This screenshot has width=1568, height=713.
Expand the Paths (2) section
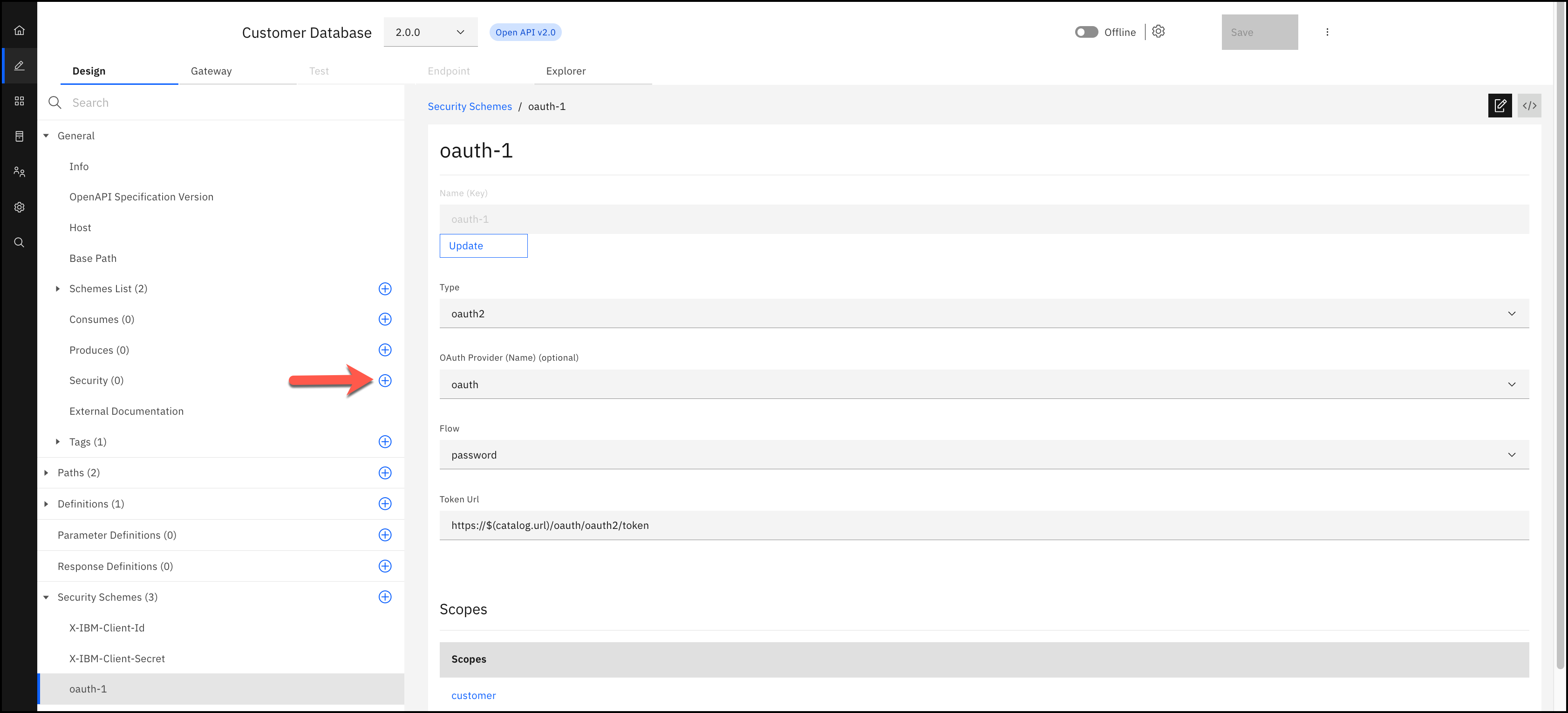click(x=46, y=473)
